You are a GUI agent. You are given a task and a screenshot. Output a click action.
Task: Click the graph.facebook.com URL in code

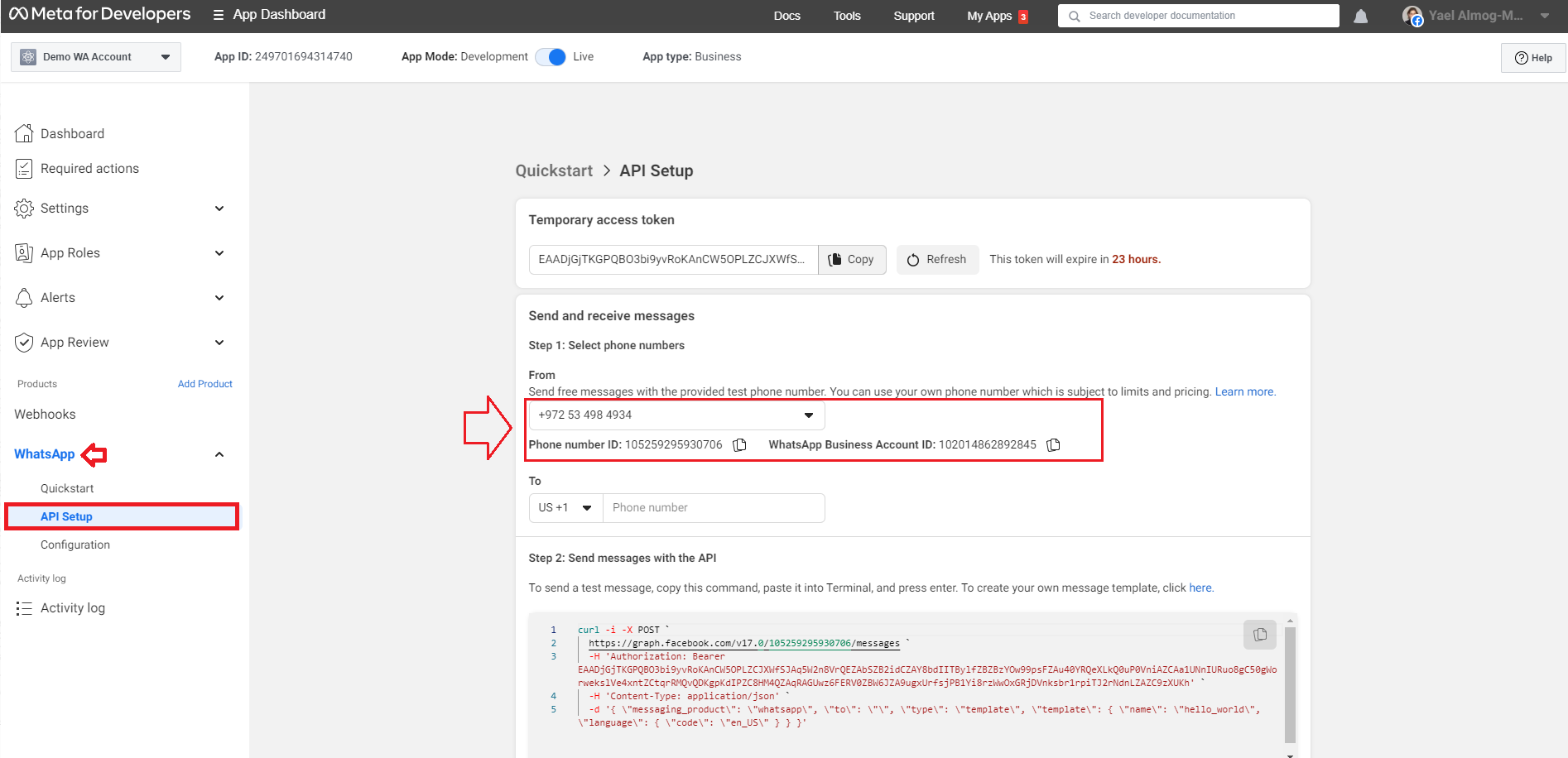click(744, 644)
